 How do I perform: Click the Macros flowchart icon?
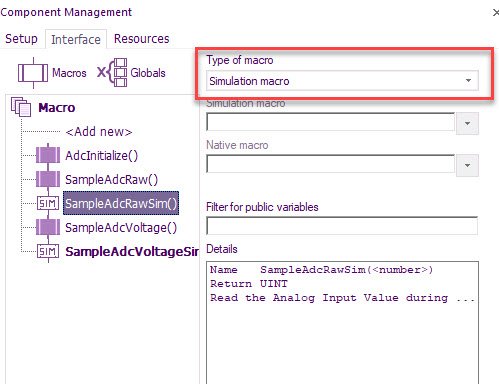33,73
